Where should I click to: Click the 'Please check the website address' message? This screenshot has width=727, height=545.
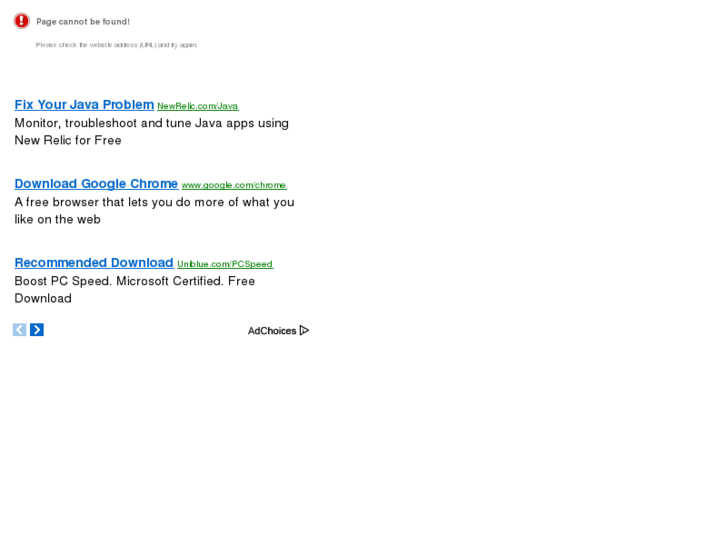pyautogui.click(x=117, y=45)
